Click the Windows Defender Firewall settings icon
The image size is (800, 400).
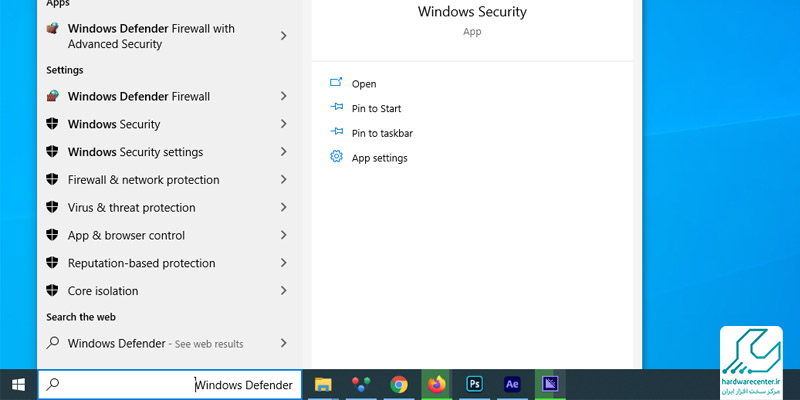click(x=53, y=96)
